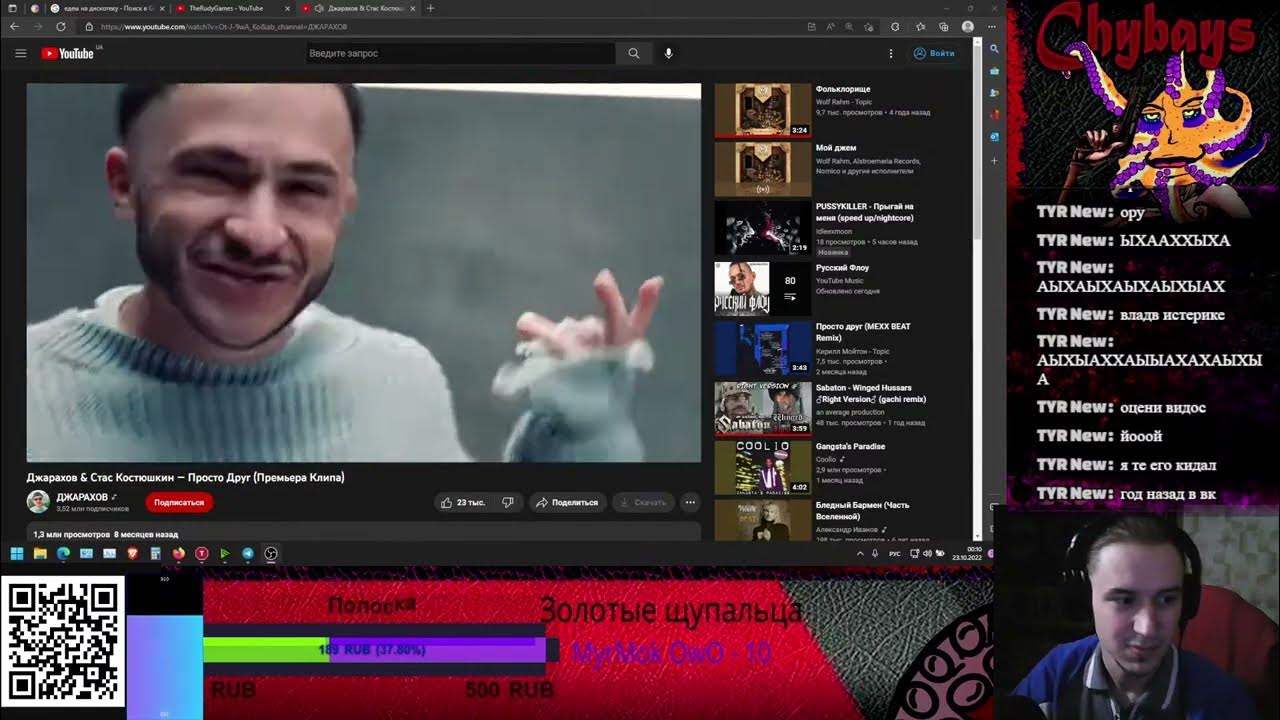The image size is (1280, 720).
Task: Dislike the video with thumbs-down icon
Action: click(x=508, y=502)
